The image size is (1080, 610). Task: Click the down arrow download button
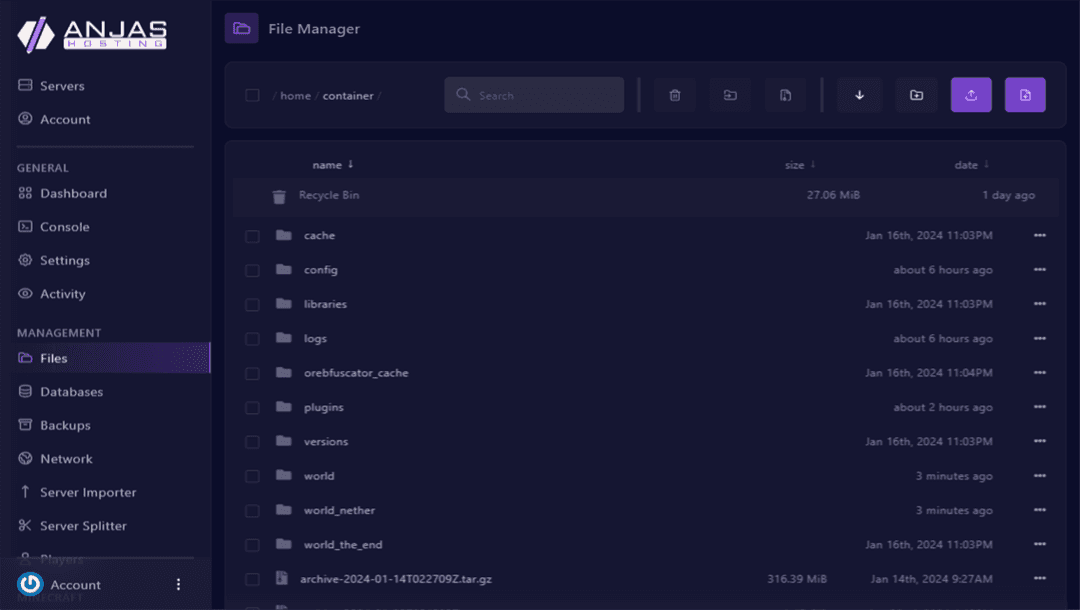pos(859,95)
